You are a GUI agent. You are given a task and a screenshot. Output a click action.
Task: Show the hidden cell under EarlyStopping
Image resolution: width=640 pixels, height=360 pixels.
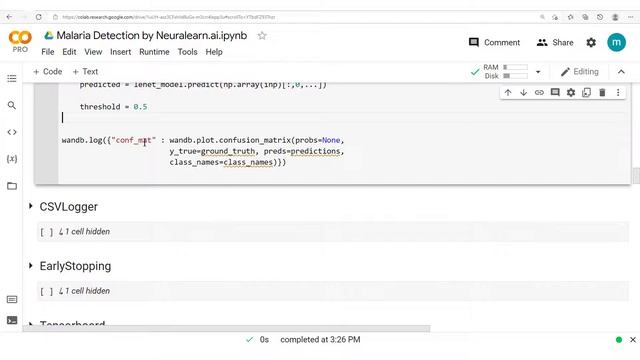[84, 291]
